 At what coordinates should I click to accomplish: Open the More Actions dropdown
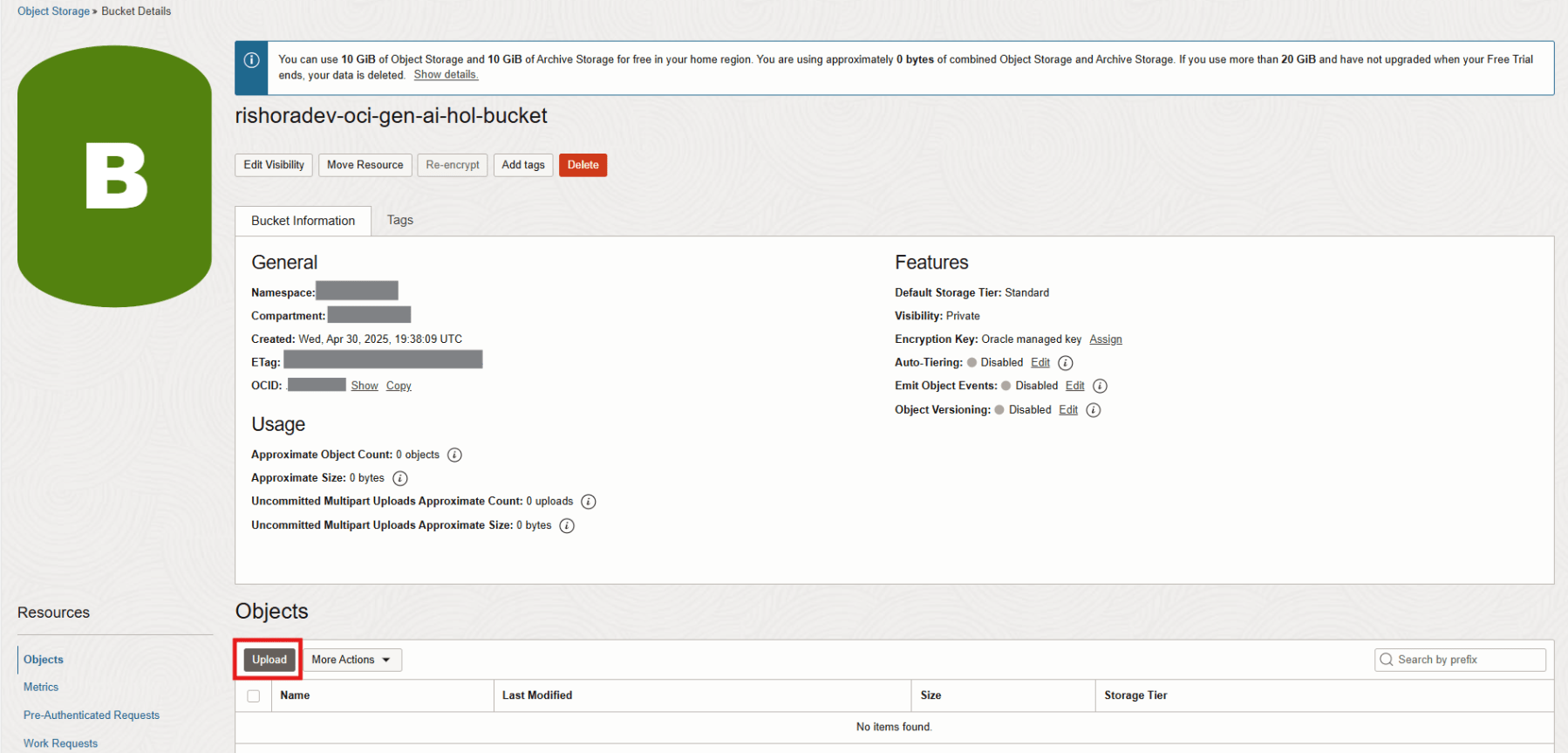pyautogui.click(x=351, y=660)
